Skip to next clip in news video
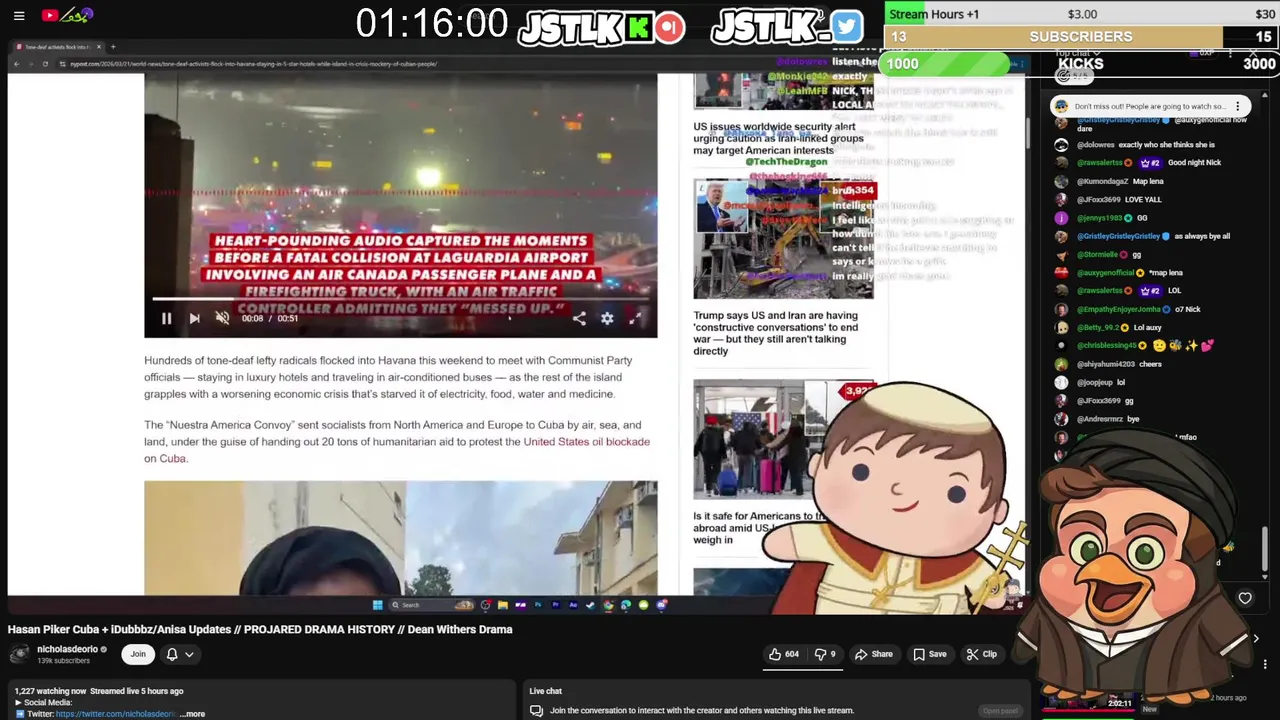 click(195, 318)
